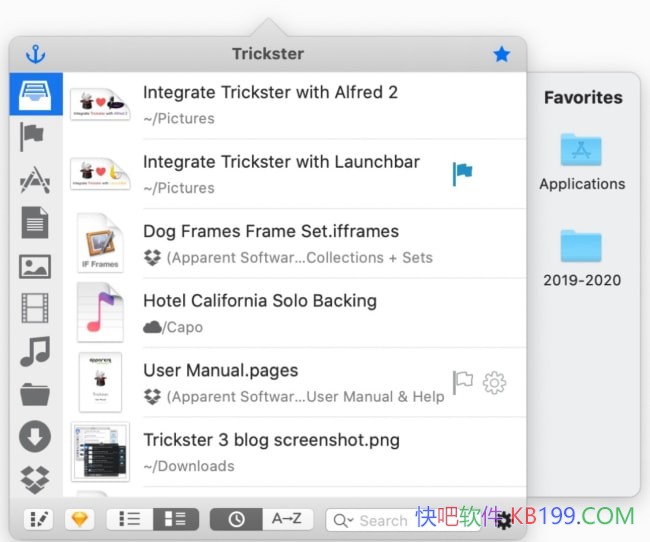650x542 pixels.
Task: Open the 2019-2020 favorite folder
Action: (x=581, y=257)
